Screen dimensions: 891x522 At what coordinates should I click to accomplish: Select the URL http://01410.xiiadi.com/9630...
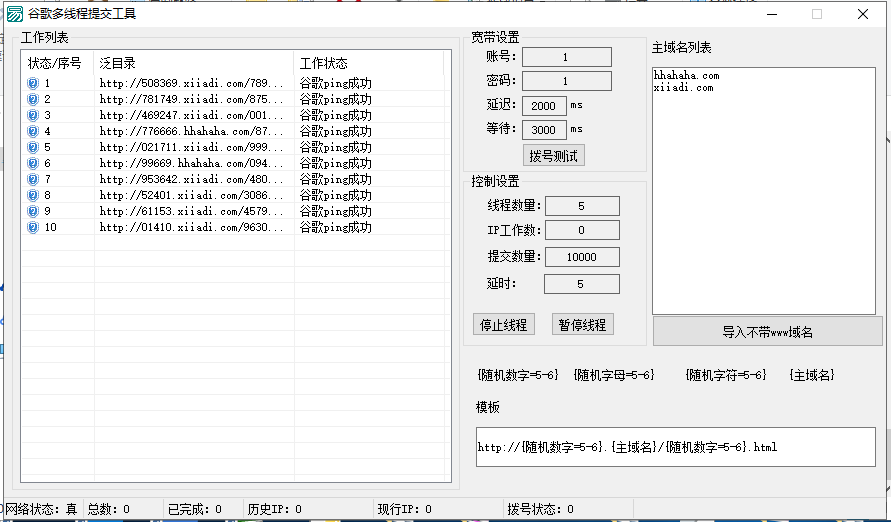(191, 227)
